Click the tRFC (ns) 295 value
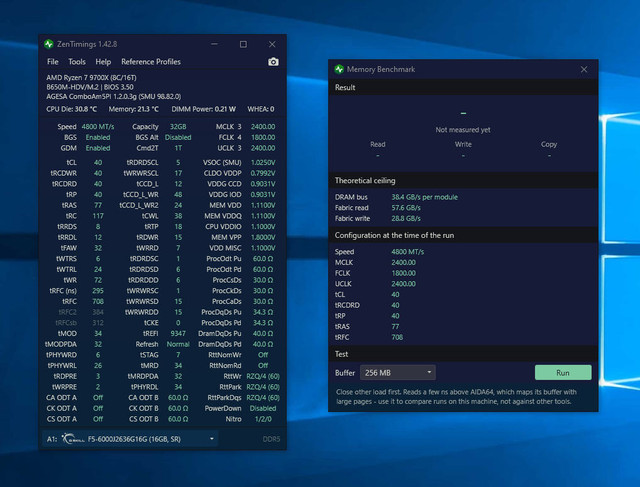This screenshot has height=487, width=640. [x=98, y=291]
